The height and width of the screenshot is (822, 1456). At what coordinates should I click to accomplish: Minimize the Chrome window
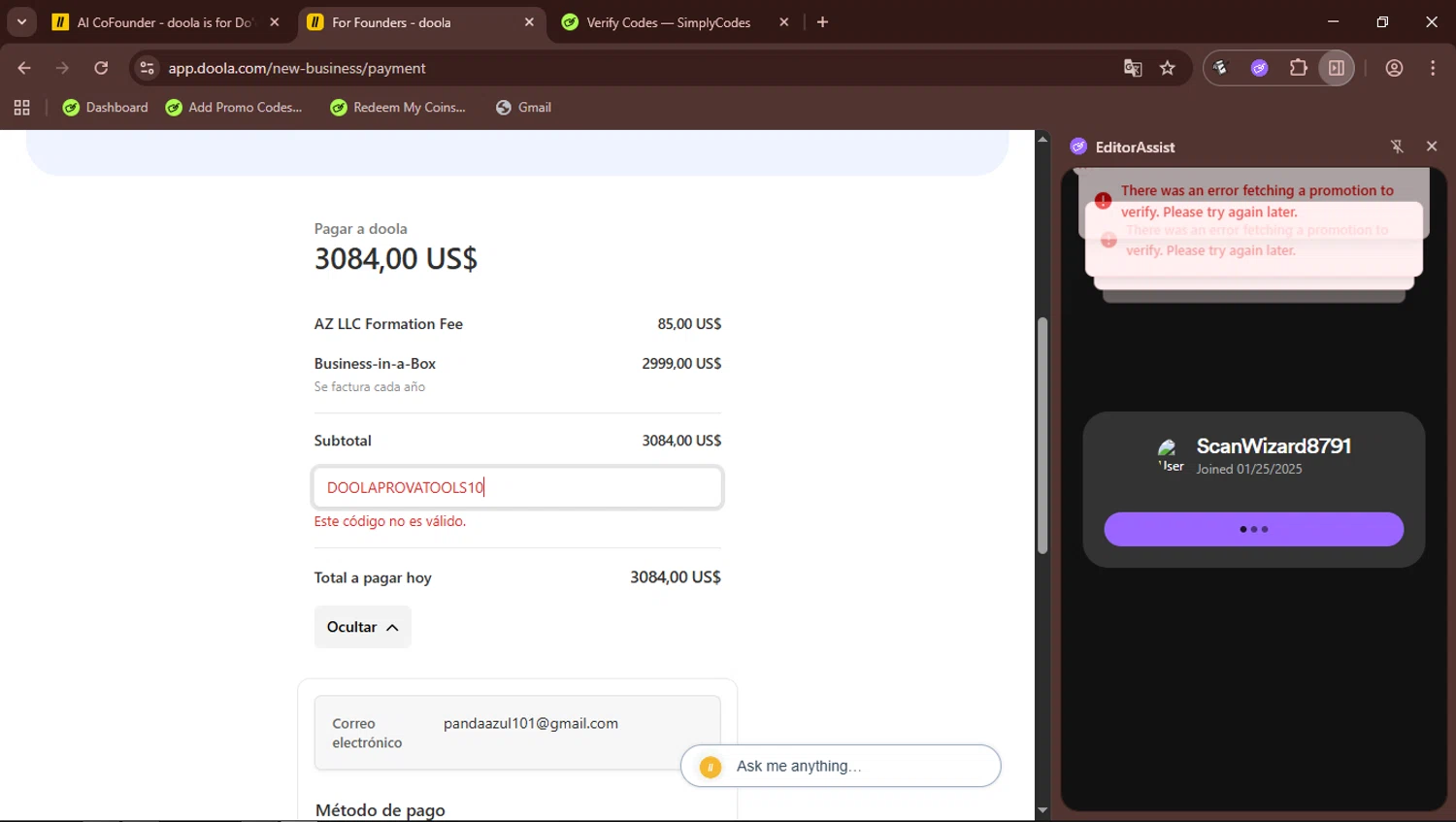click(x=1333, y=21)
